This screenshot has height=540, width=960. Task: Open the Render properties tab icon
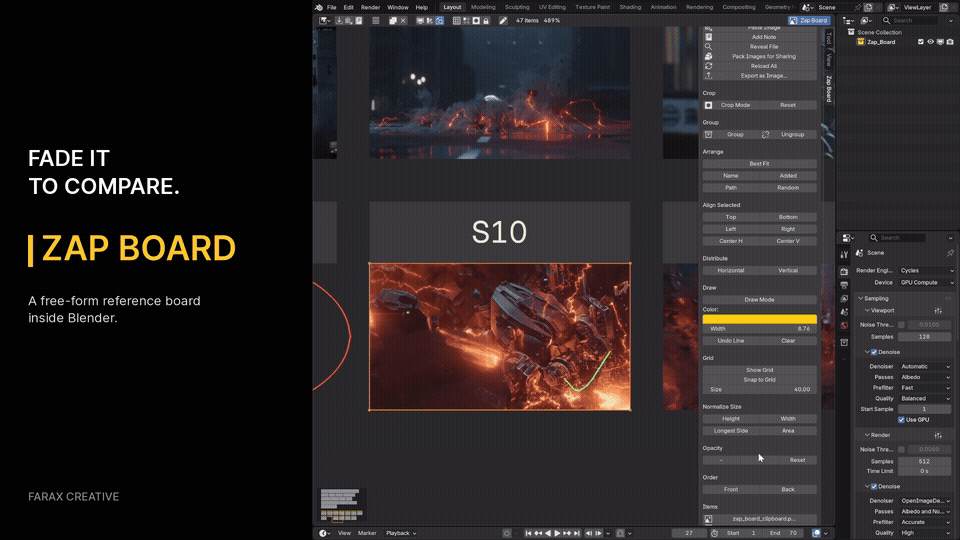pos(844,271)
